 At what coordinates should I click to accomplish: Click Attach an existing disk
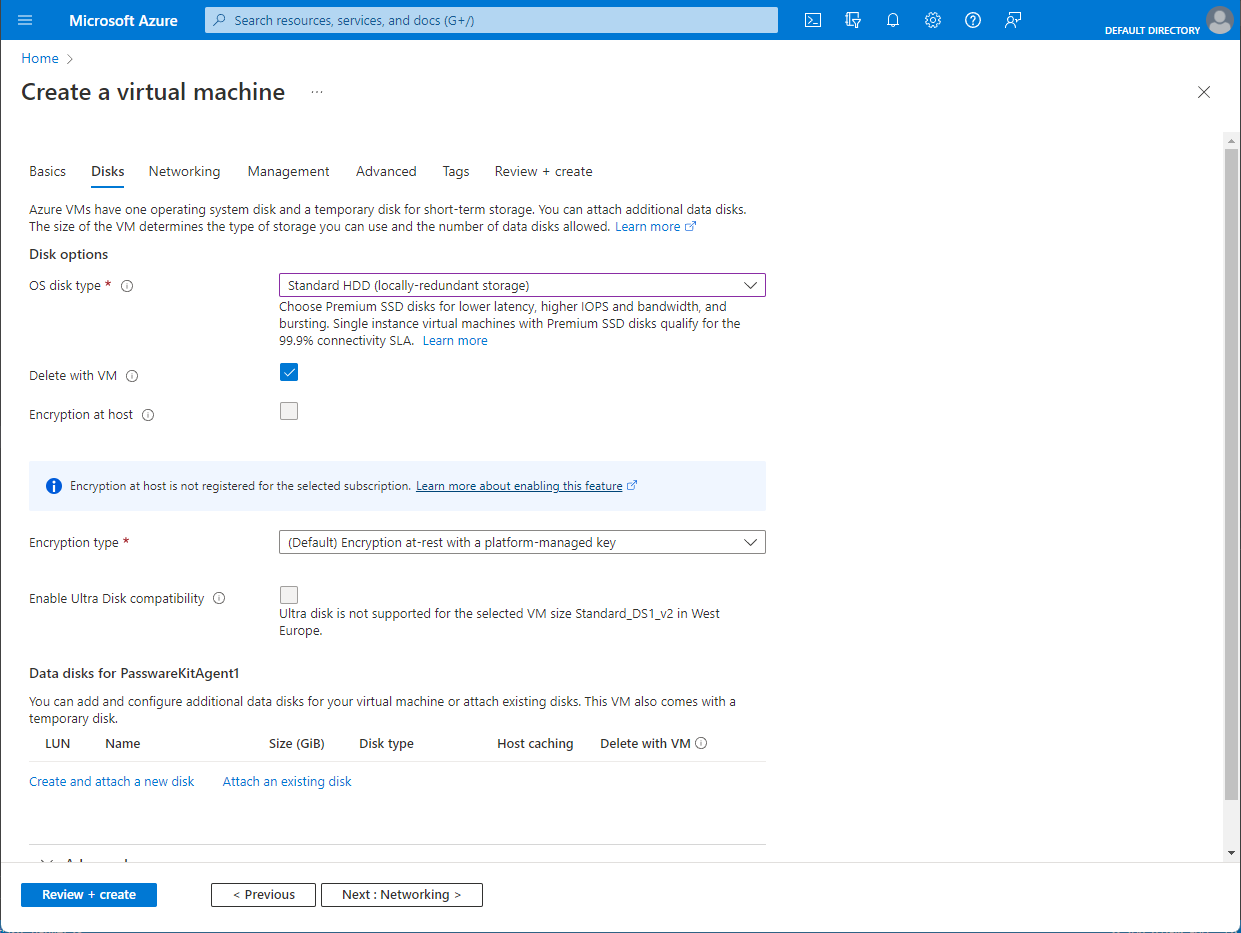click(x=287, y=781)
